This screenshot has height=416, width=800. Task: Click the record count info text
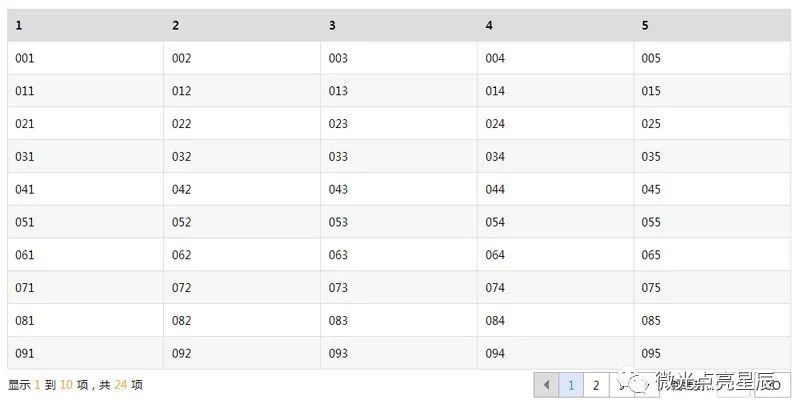click(75, 385)
